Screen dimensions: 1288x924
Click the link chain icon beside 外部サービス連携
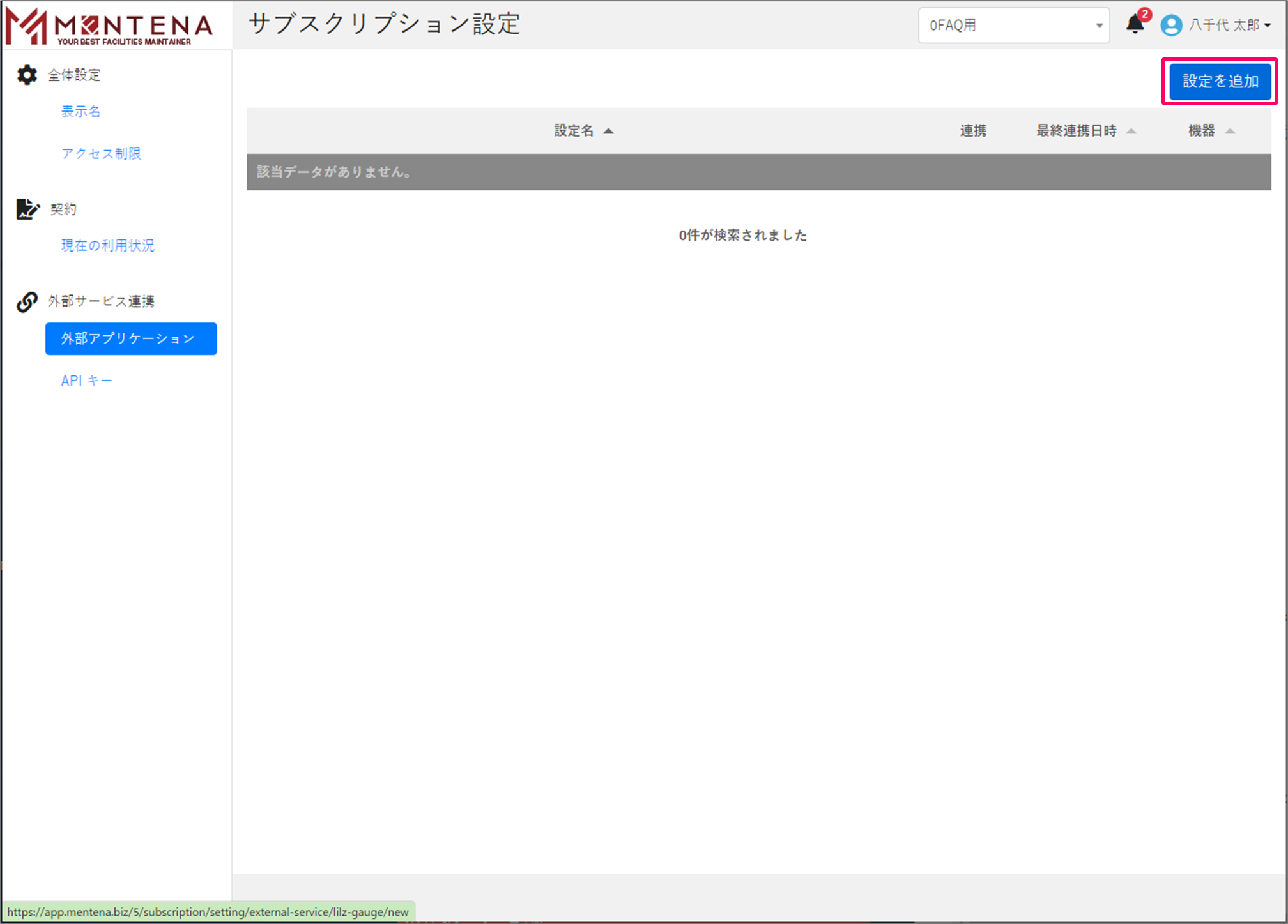click(27, 301)
